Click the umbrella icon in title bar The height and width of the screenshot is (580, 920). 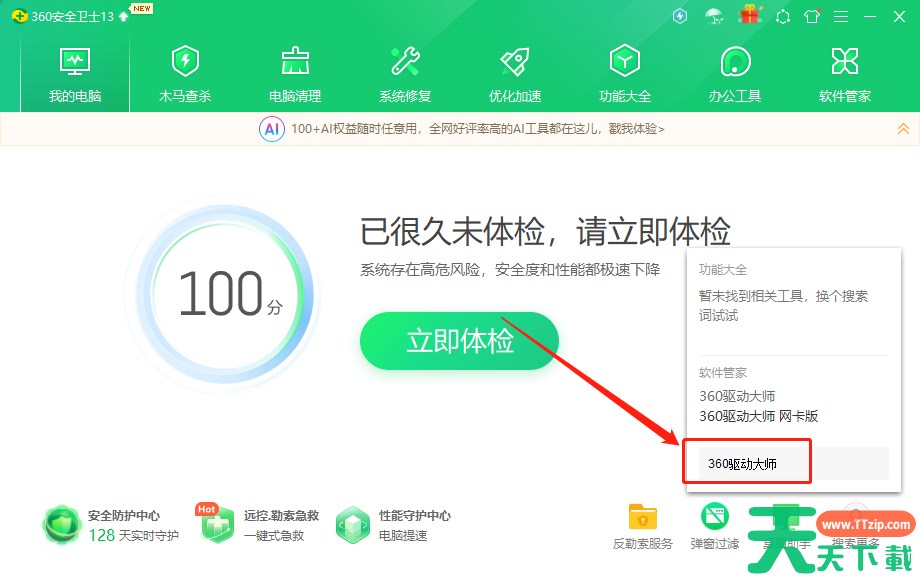pos(714,16)
